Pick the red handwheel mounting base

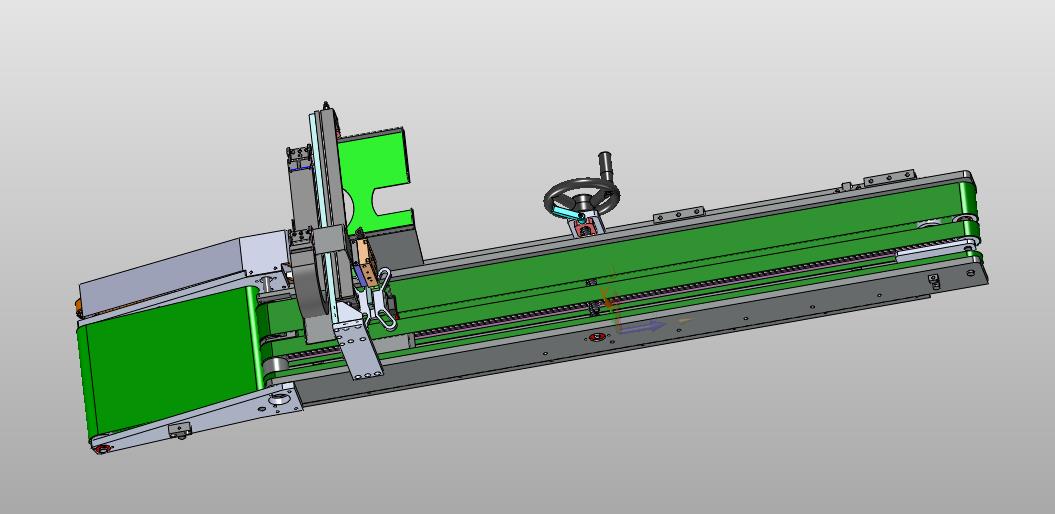click(x=584, y=227)
